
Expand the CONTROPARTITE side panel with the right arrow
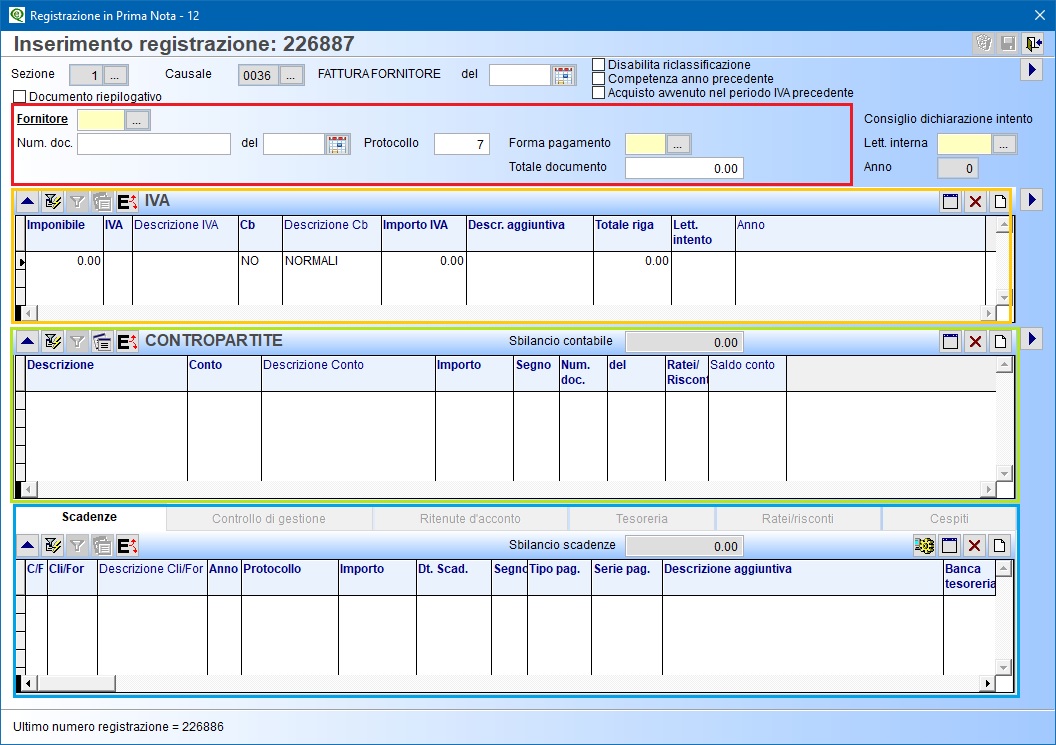point(1032,339)
